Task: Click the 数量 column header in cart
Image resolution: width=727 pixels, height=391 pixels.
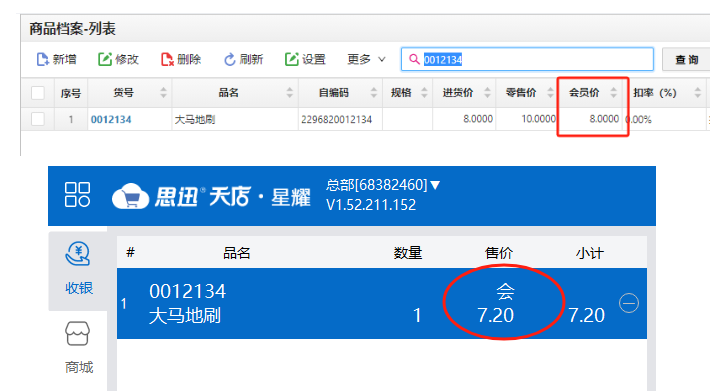Action: pos(408,253)
